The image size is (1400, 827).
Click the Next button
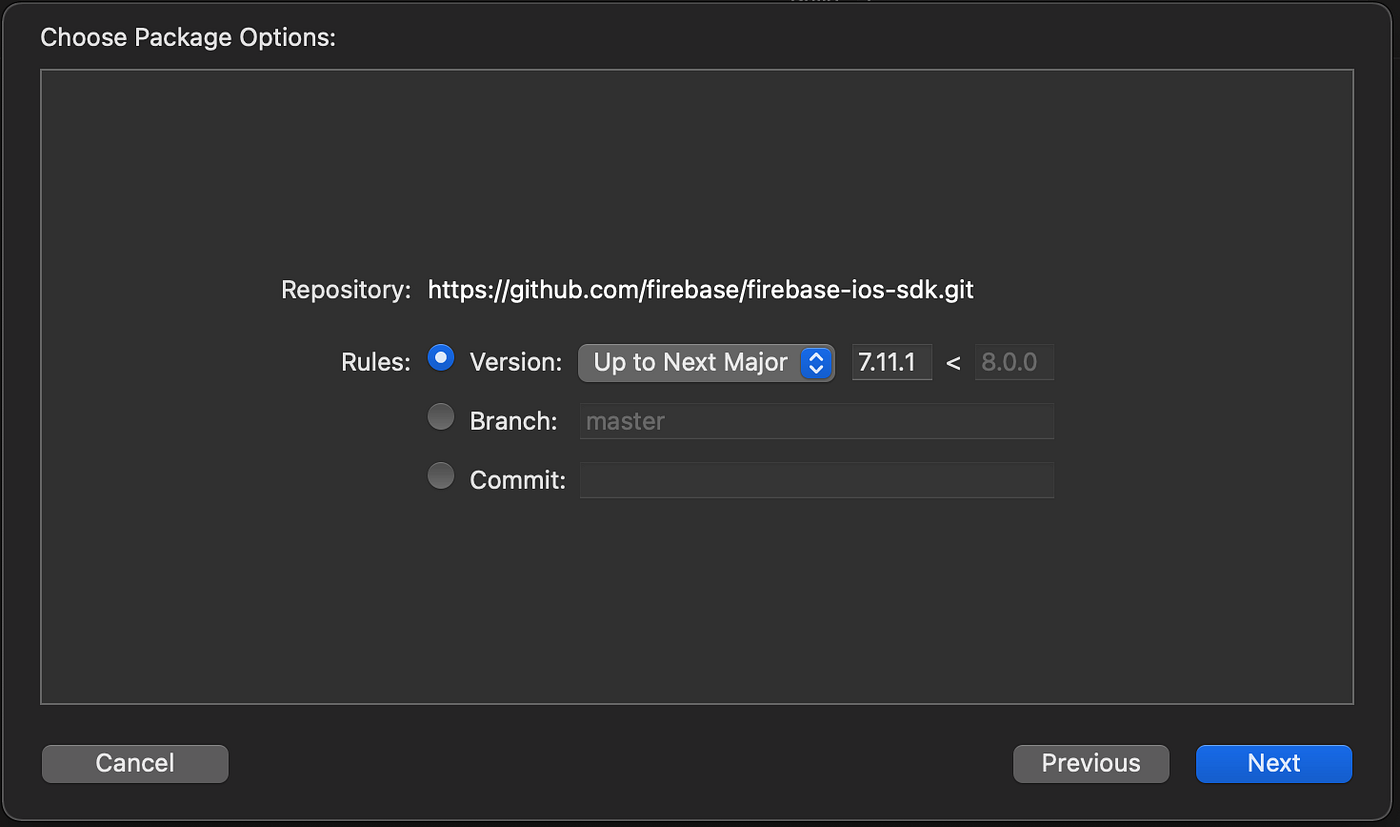[1273, 763]
